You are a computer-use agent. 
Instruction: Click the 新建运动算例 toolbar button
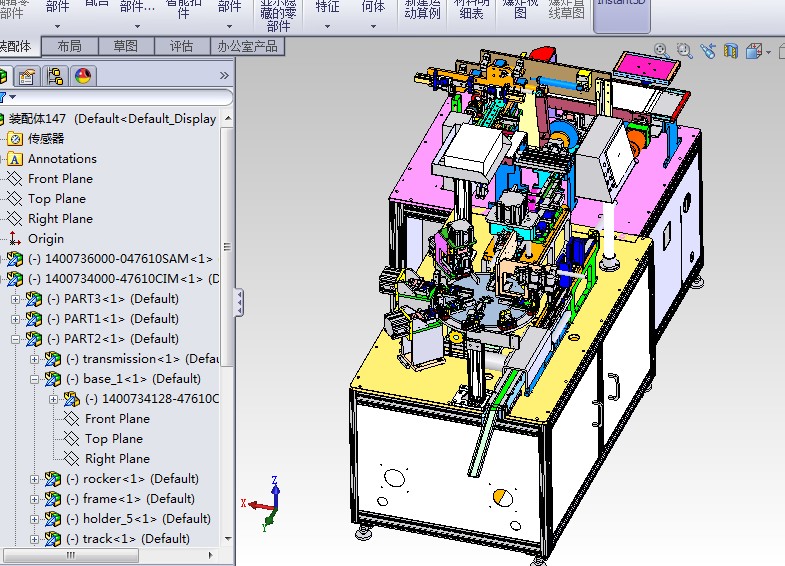423,11
